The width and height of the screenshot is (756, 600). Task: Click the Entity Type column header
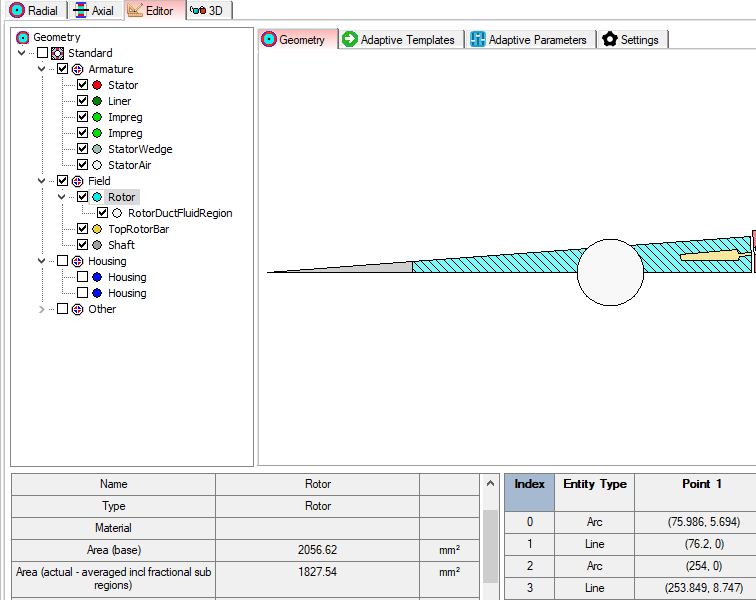(x=594, y=492)
